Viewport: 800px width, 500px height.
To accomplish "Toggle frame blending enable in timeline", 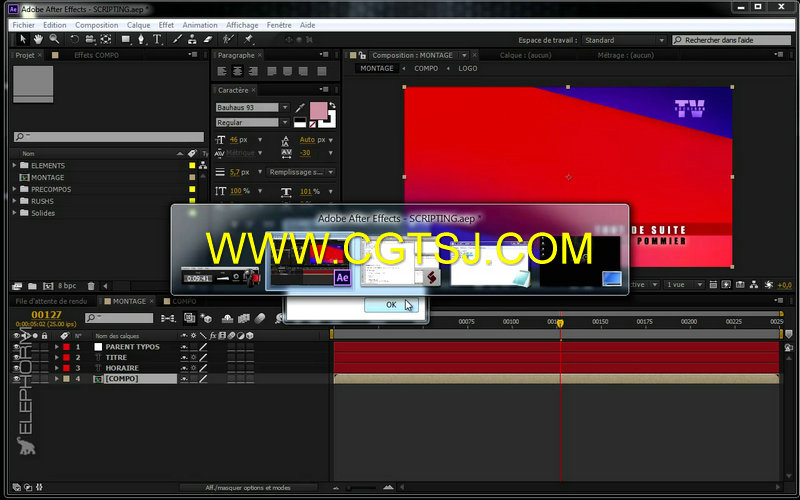I will [x=243, y=318].
